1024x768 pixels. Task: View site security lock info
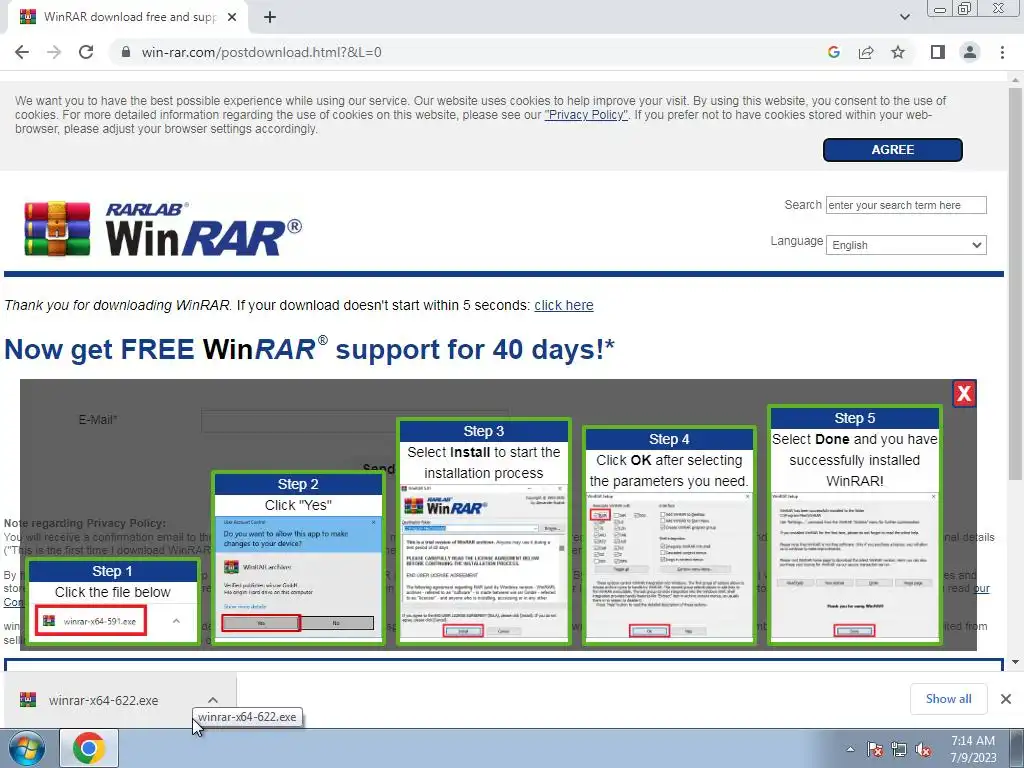tap(126, 52)
